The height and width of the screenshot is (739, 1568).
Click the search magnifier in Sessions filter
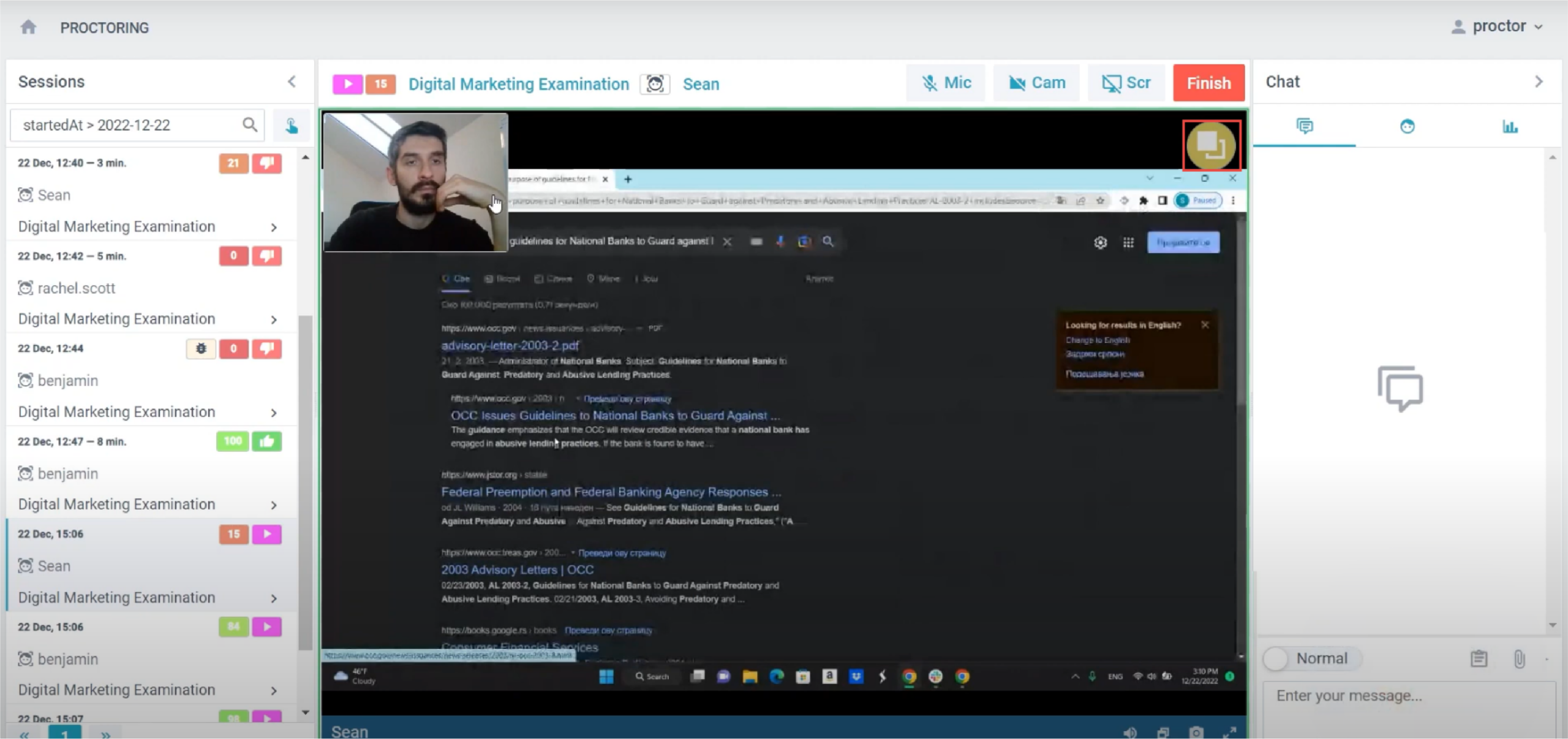click(249, 125)
